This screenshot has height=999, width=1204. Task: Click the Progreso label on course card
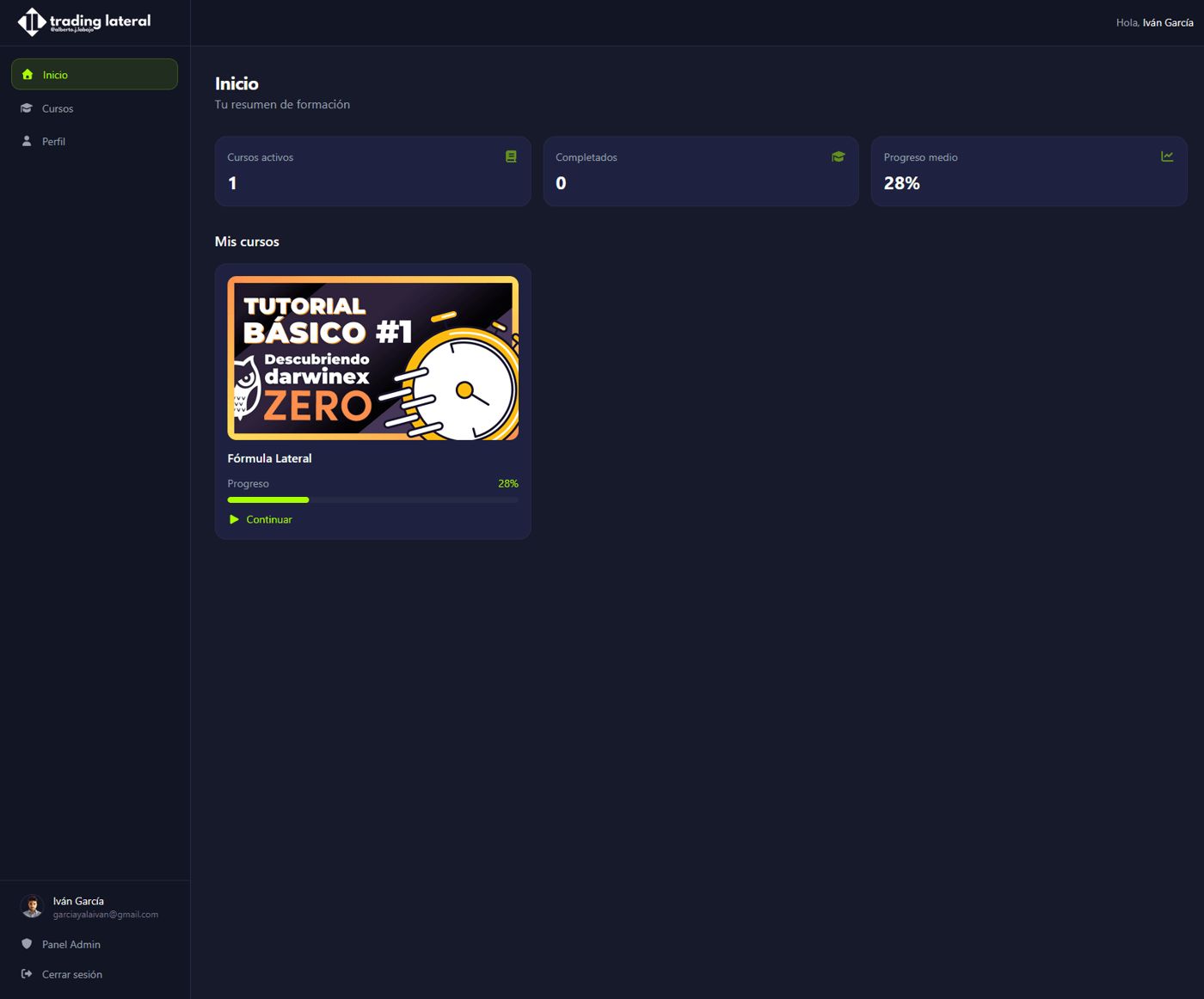(x=248, y=483)
